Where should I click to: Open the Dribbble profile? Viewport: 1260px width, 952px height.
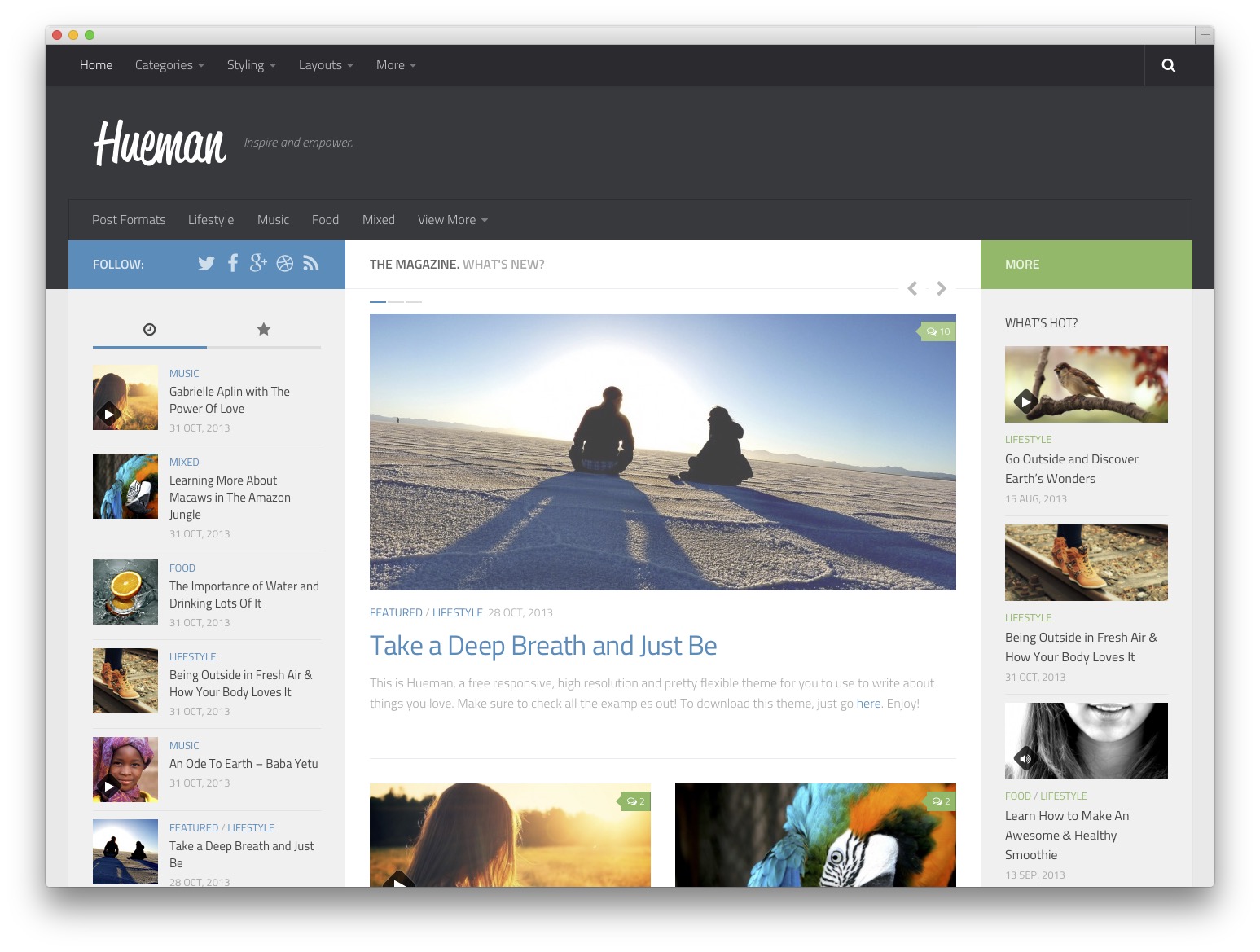(x=284, y=263)
